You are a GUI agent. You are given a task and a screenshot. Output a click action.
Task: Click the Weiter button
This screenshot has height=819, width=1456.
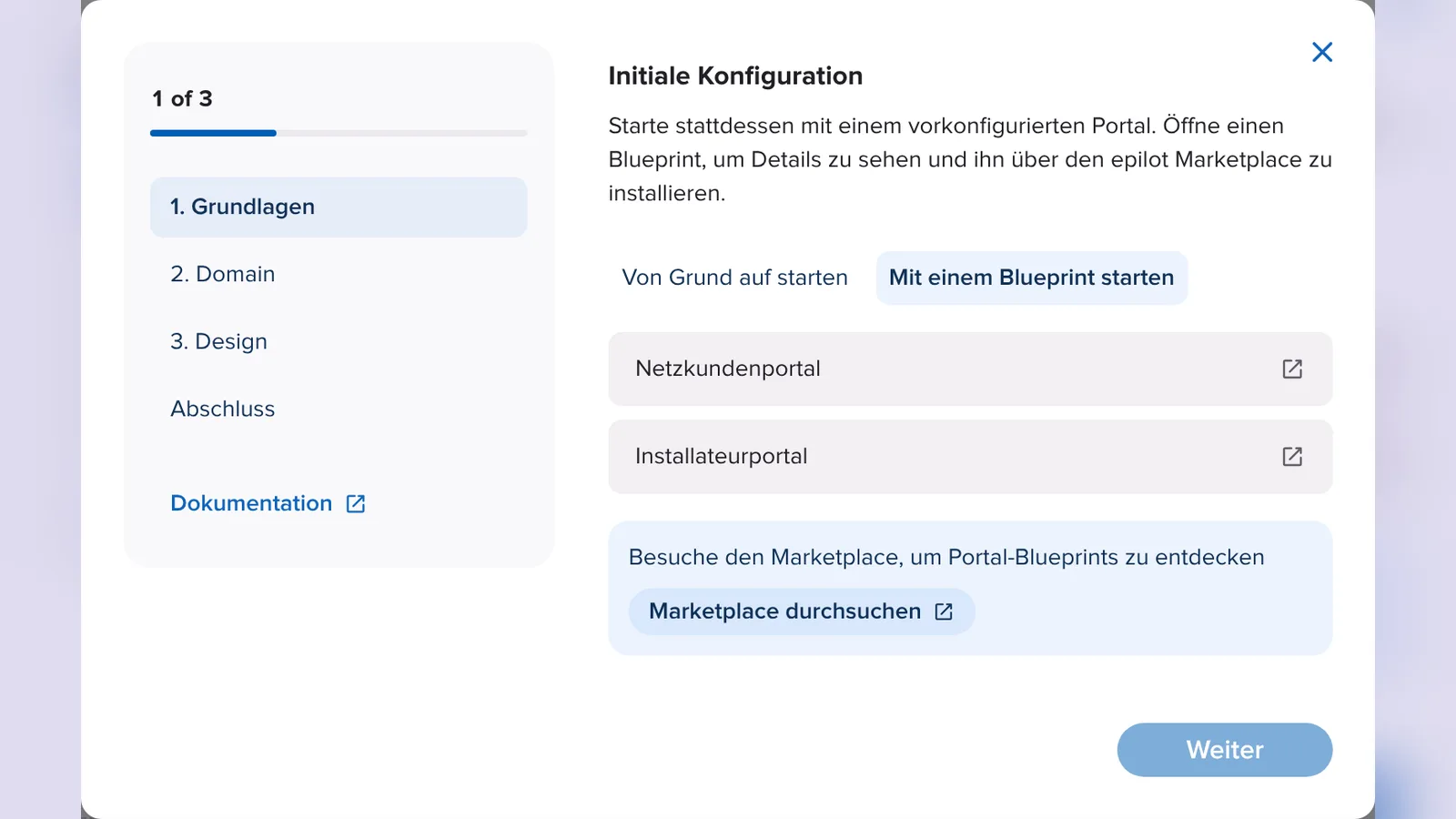click(x=1225, y=750)
